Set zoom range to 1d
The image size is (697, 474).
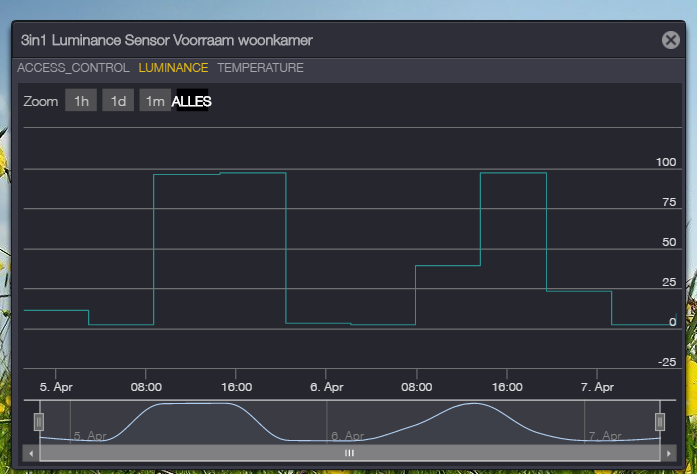118,101
